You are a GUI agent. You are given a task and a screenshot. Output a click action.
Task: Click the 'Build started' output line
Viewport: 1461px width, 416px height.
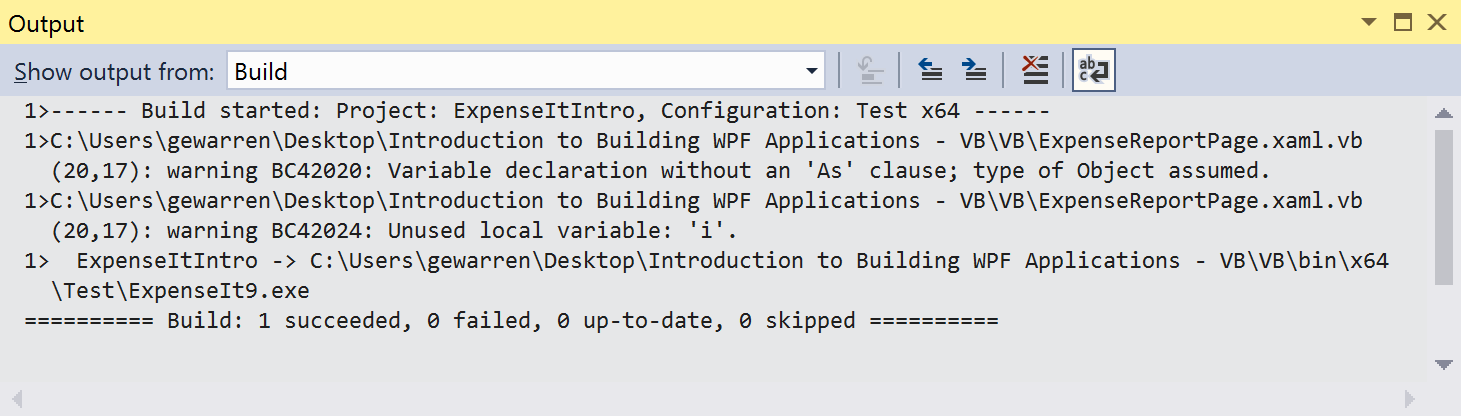(x=536, y=111)
